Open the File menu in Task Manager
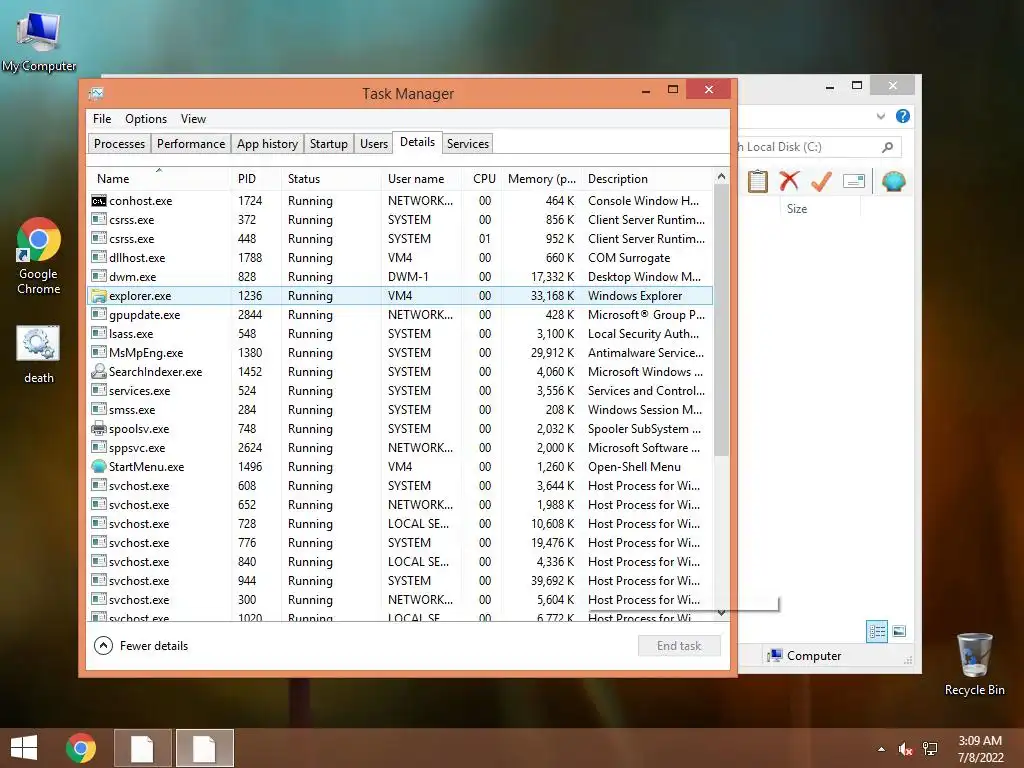 click(102, 119)
